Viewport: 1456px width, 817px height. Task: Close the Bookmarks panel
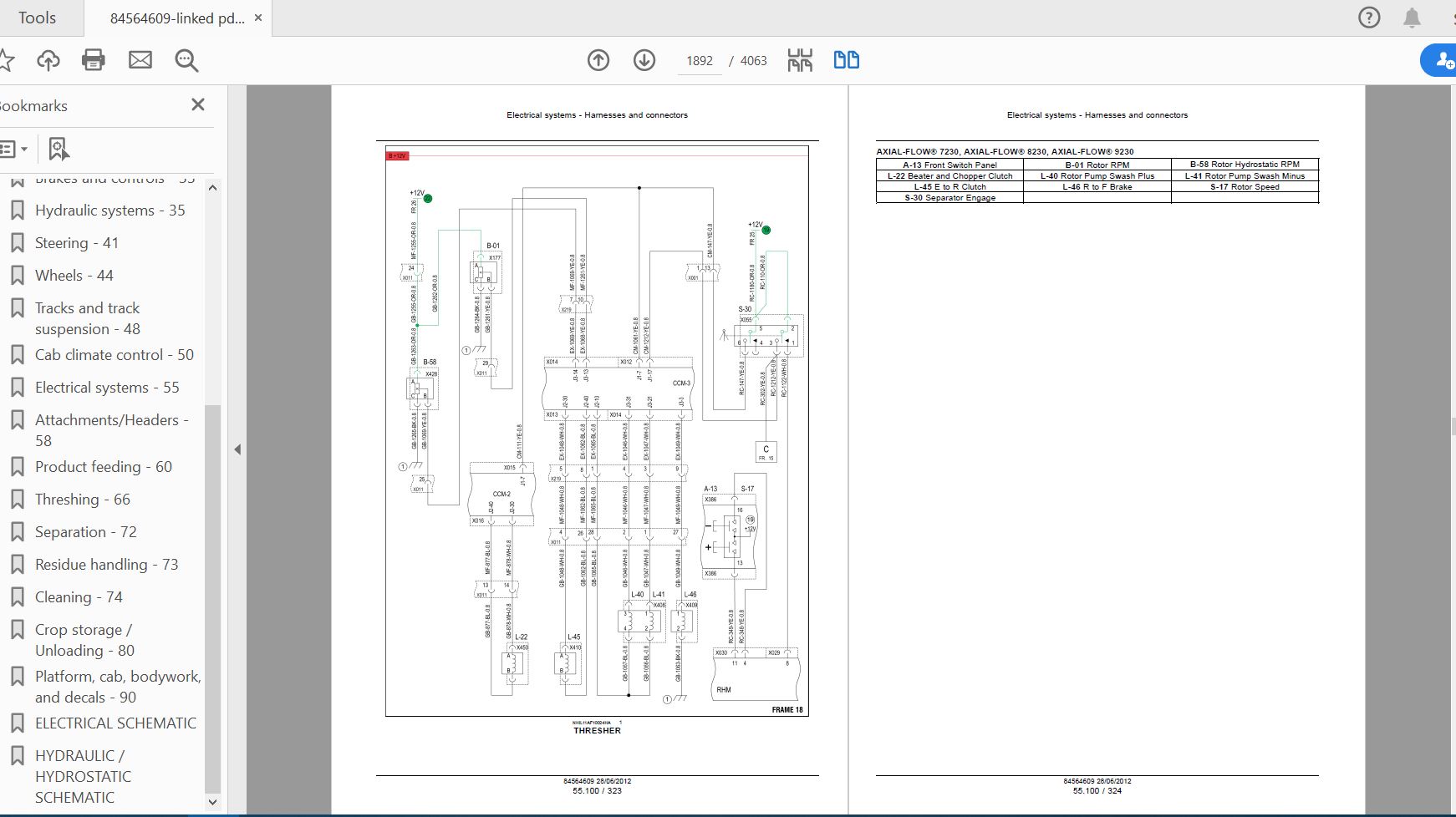[x=198, y=104]
